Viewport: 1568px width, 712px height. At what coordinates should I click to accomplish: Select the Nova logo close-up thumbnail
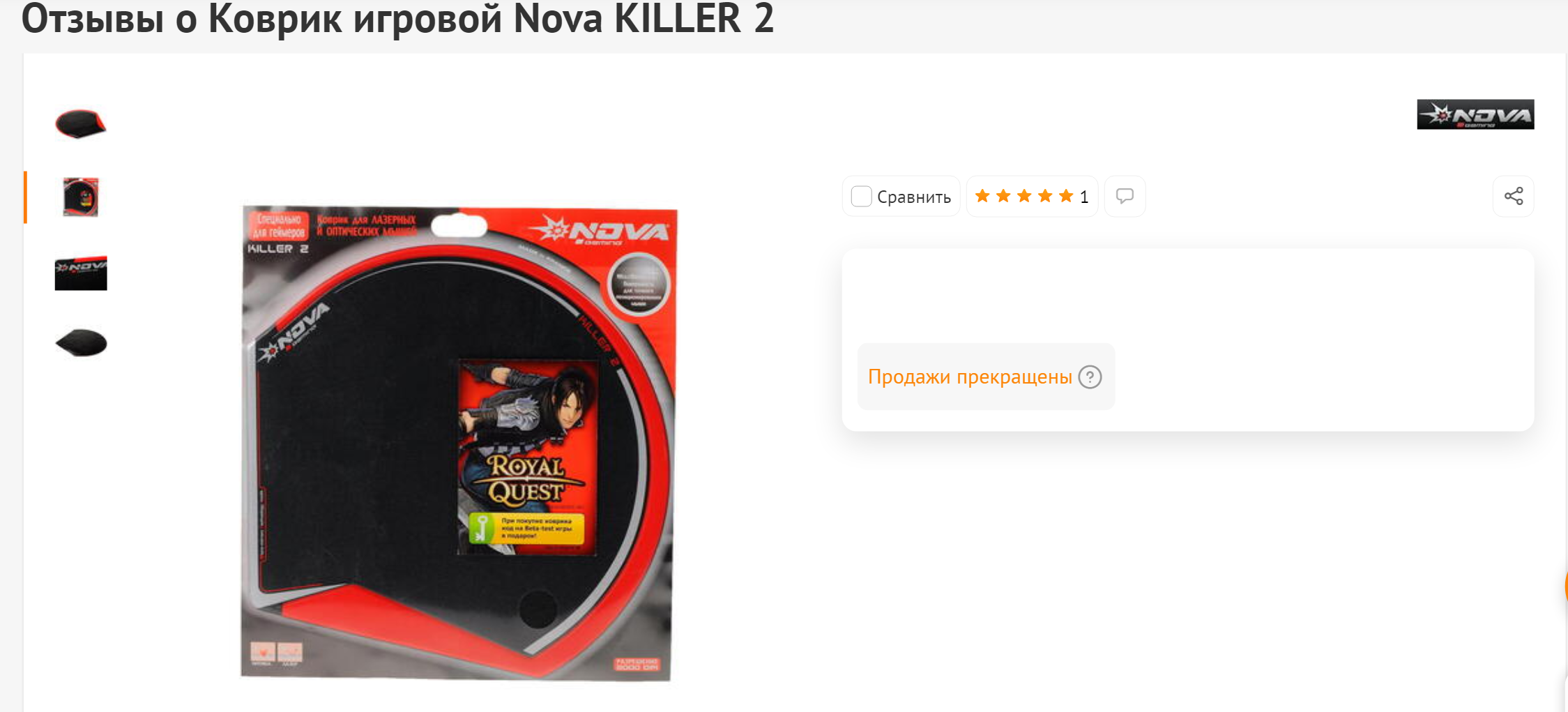[81, 273]
